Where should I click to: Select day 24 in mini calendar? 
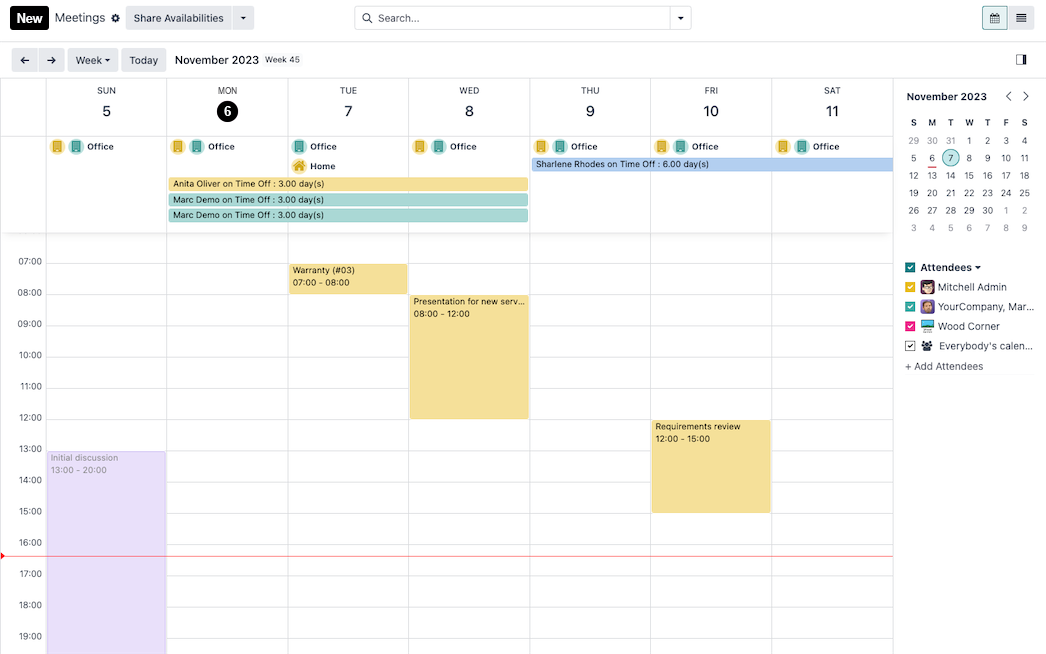pos(1006,193)
